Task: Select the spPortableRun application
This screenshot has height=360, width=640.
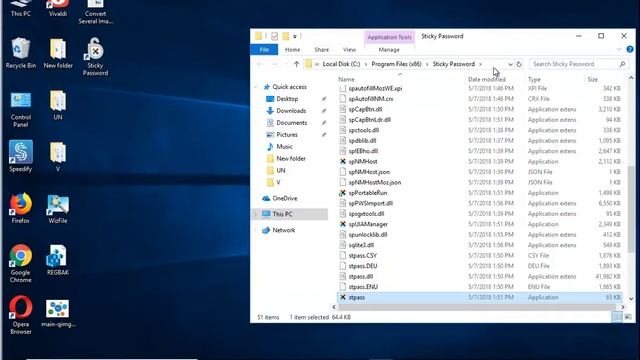Action: 363,193
